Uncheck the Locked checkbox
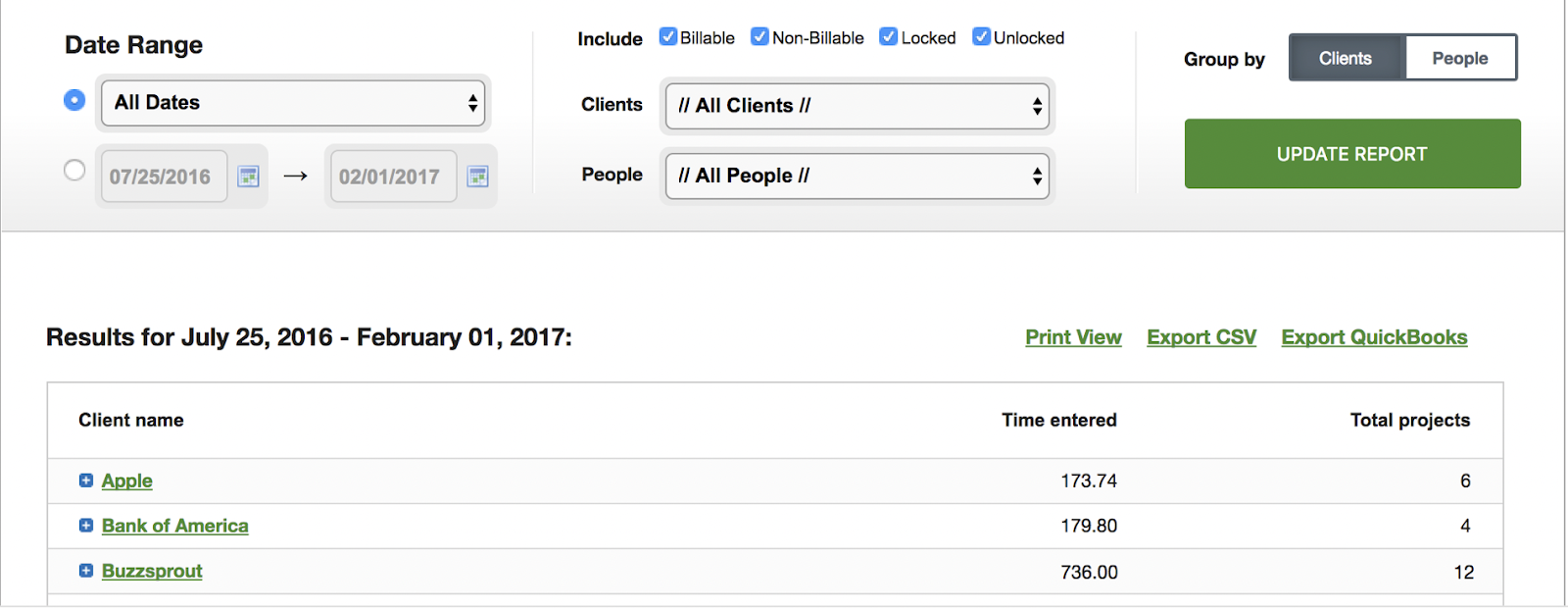Image resolution: width=1568 pixels, height=608 pixels. pyautogui.click(x=889, y=37)
